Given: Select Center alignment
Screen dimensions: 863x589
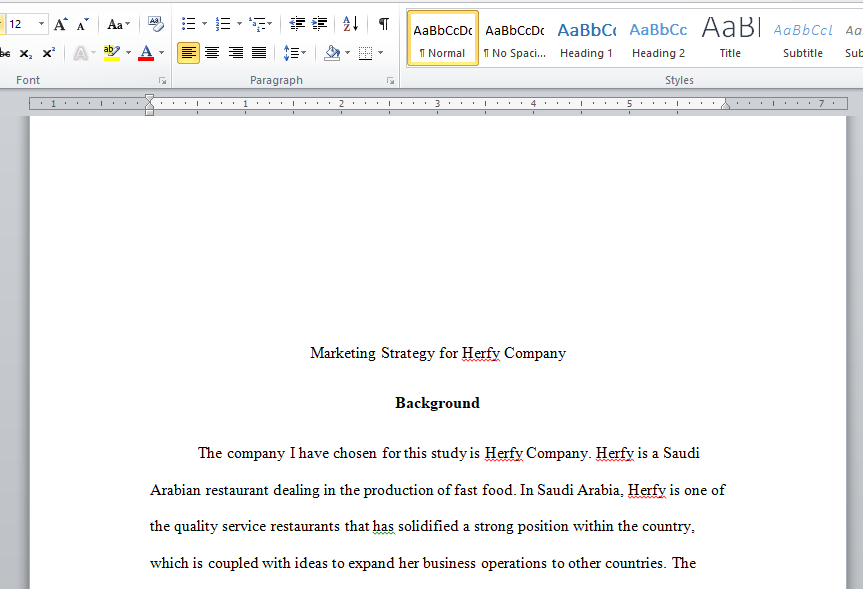Looking at the screenshot, I should click(212, 53).
